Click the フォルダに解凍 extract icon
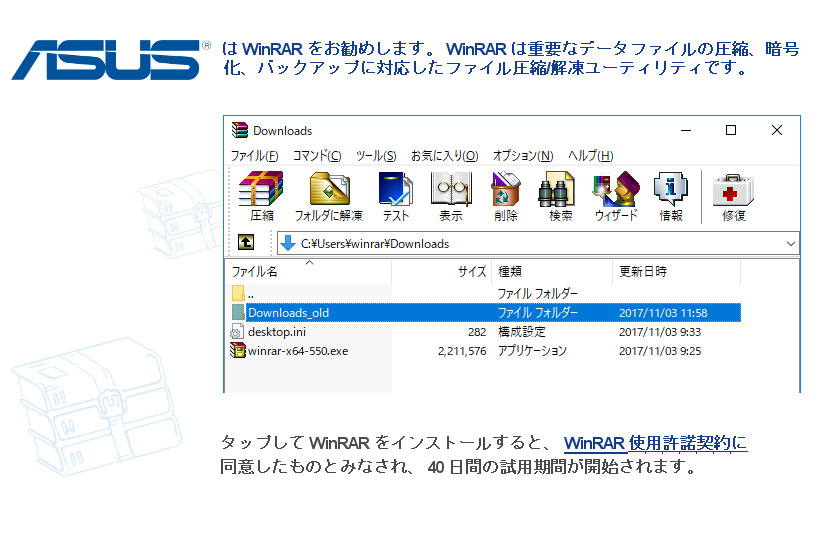Screen dimensions: 825x542 click(328, 196)
